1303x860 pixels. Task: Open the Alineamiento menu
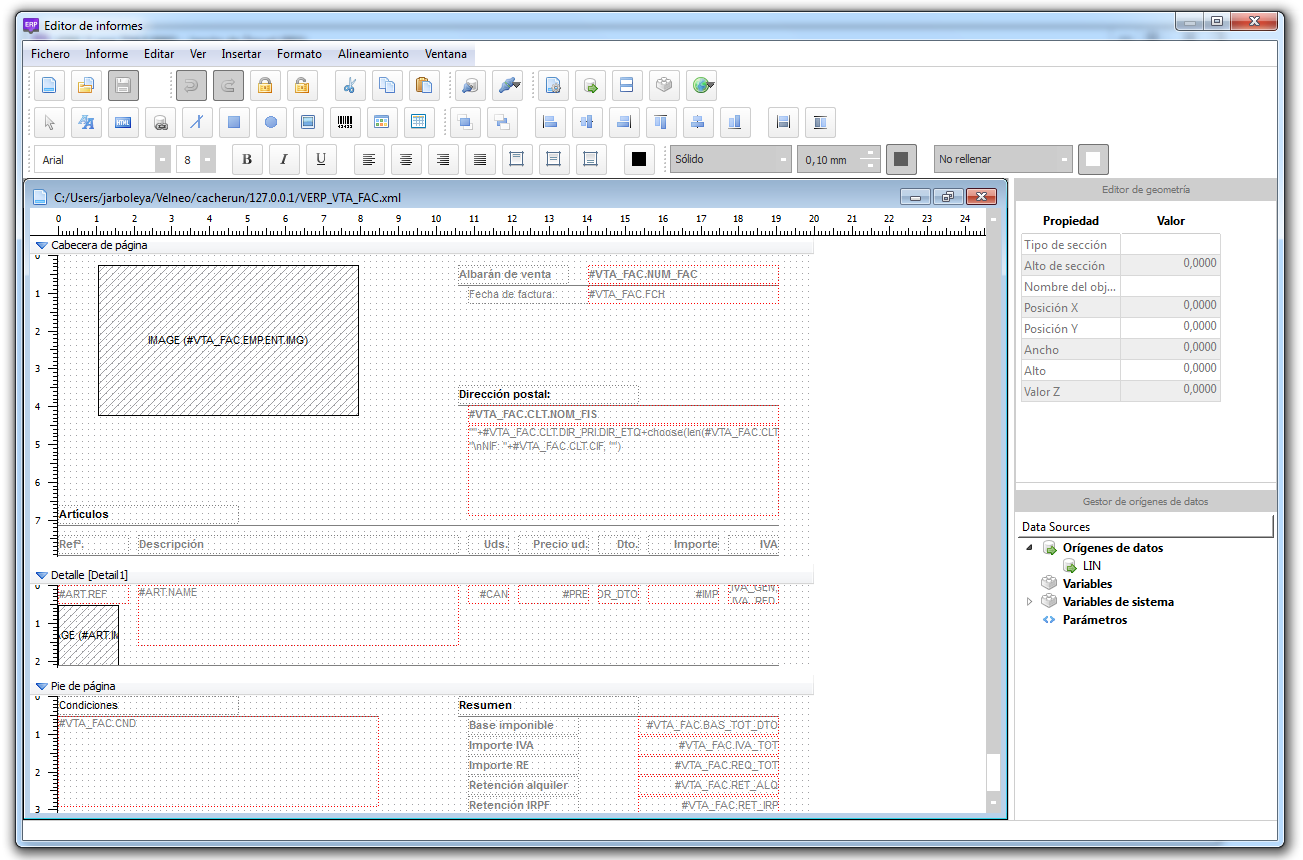[x=373, y=54]
